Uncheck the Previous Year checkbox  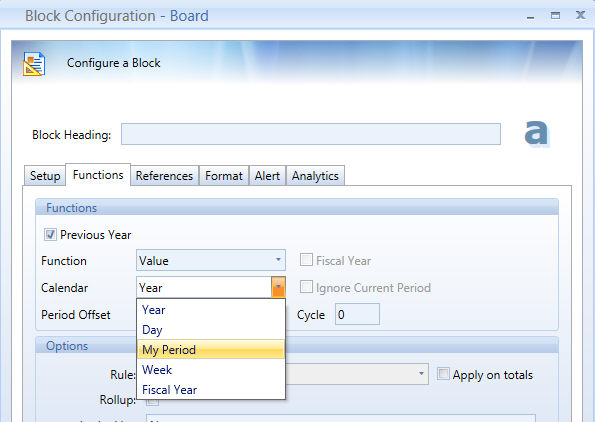click(x=50, y=235)
